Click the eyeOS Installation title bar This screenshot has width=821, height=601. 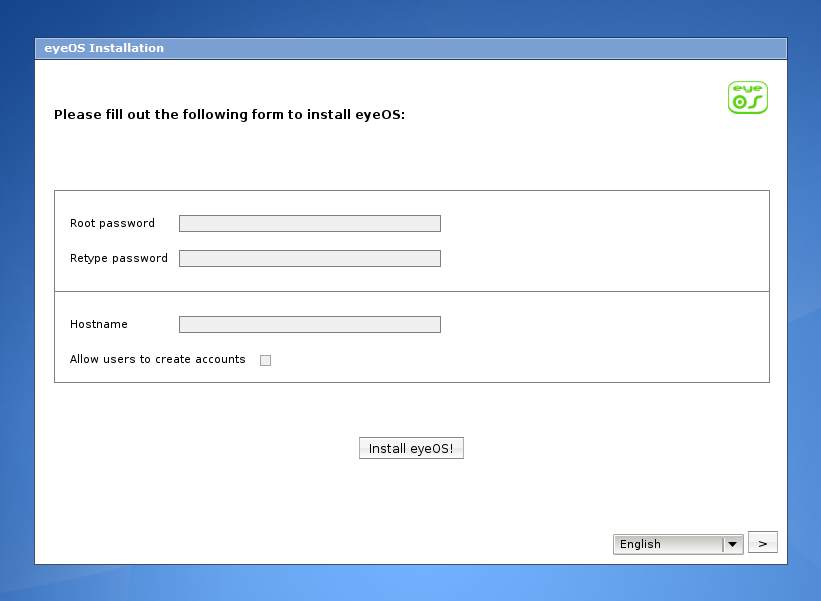click(411, 48)
